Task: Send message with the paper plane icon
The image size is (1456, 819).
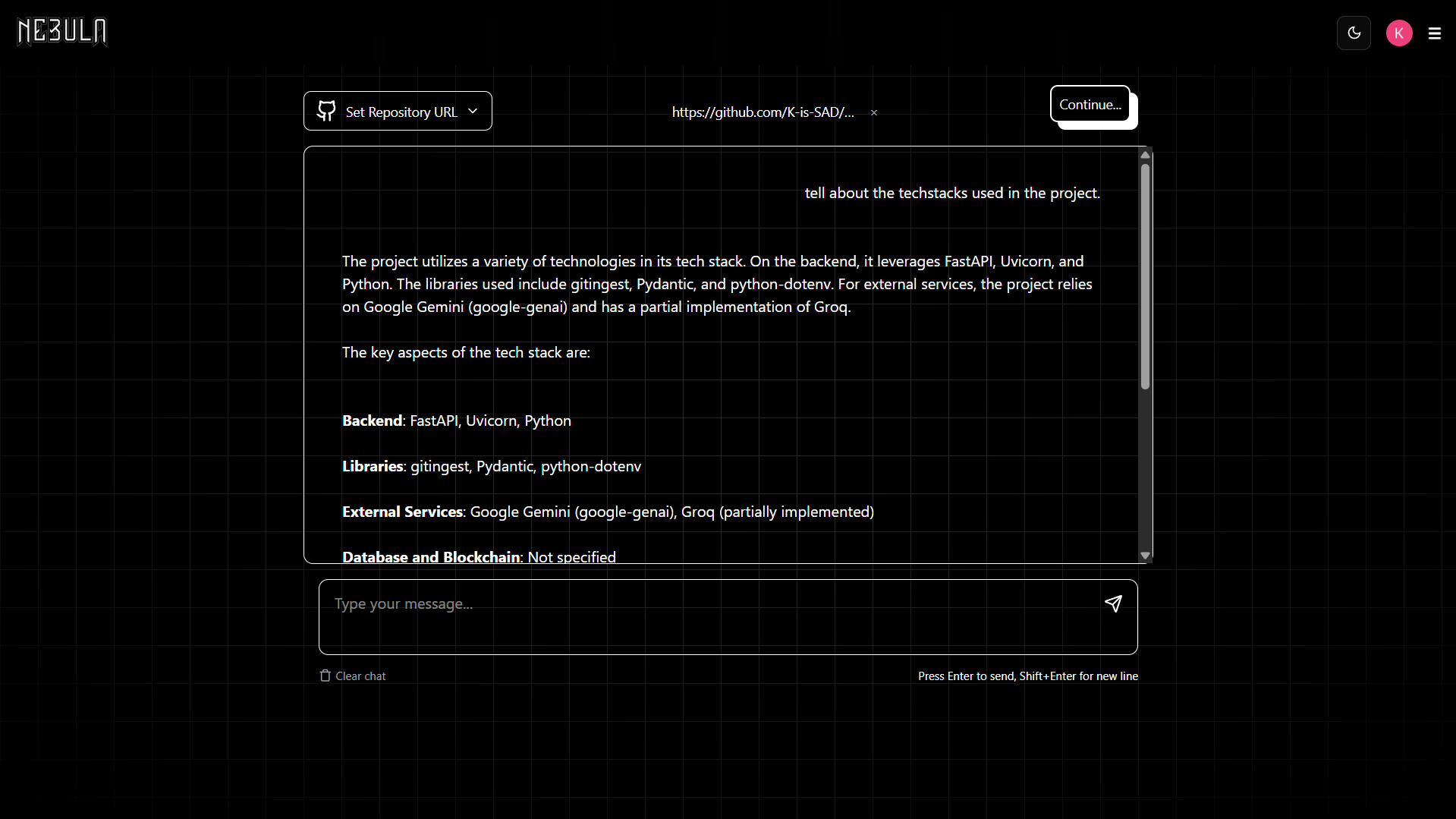Action: [1113, 603]
